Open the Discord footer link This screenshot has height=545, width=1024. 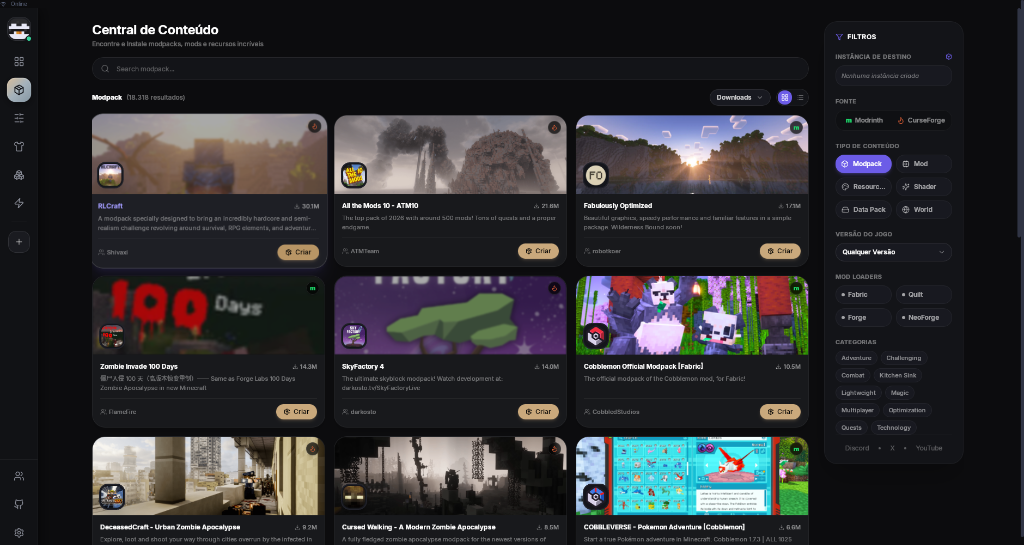[x=857, y=448]
